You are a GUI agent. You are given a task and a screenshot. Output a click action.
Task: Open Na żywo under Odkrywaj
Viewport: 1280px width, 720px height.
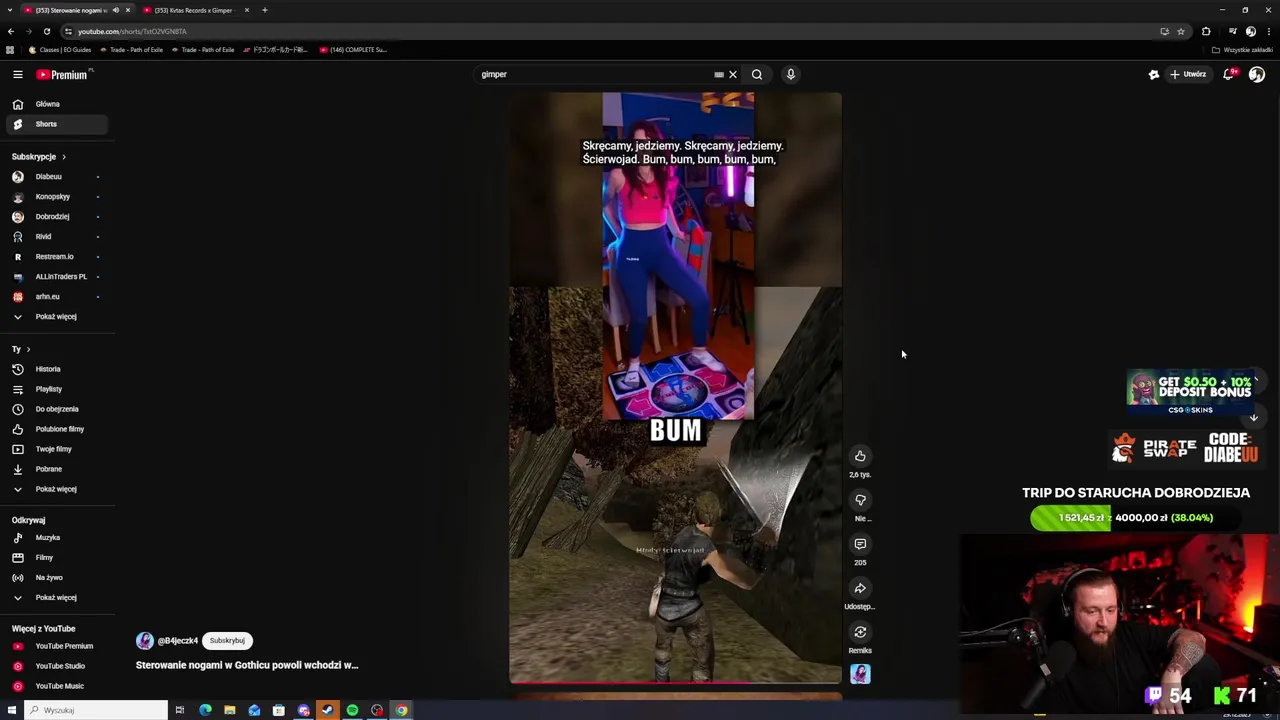57,578
